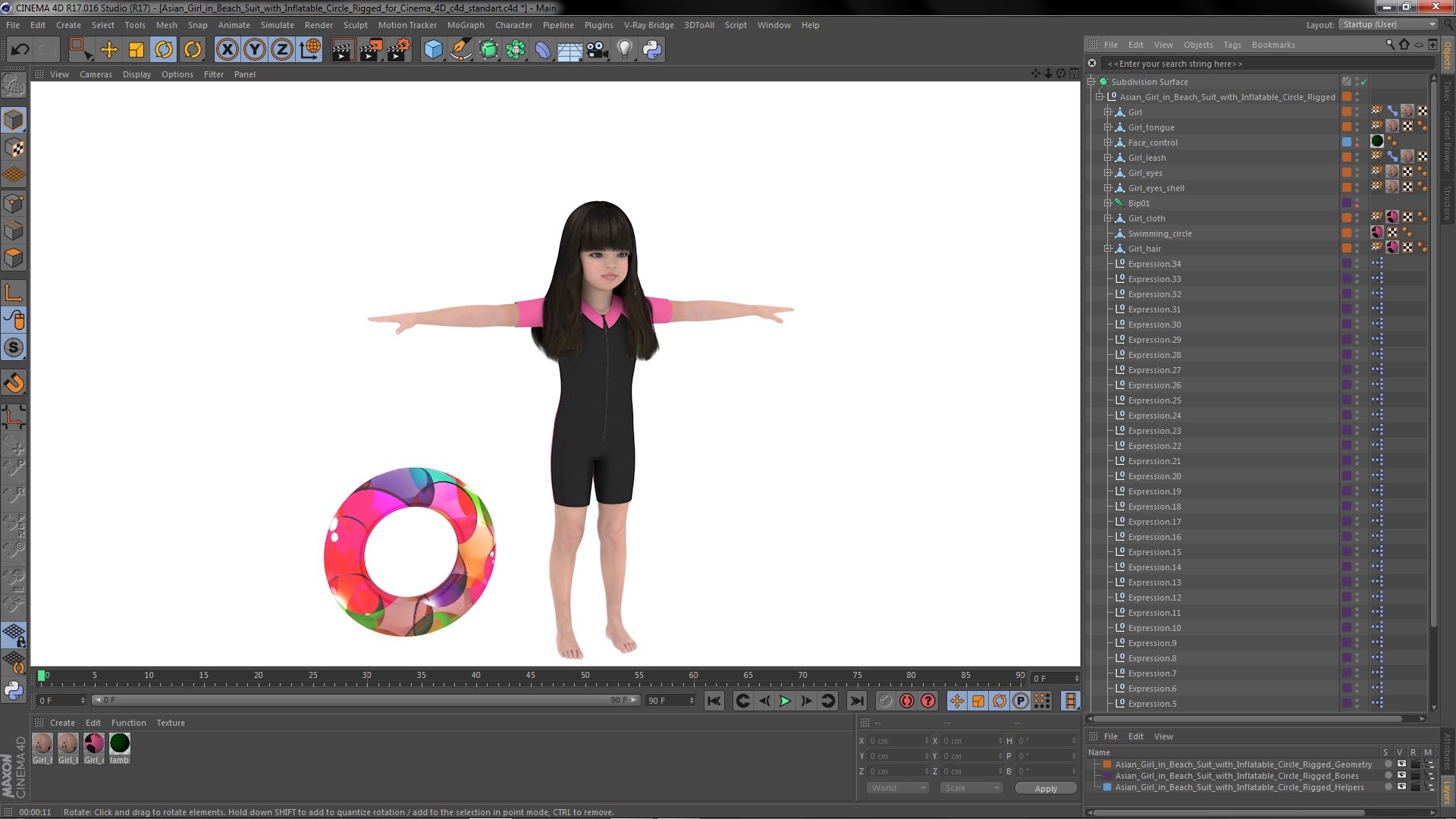This screenshot has height=819, width=1456.
Task: Click the Apply button
Action: (x=1046, y=789)
